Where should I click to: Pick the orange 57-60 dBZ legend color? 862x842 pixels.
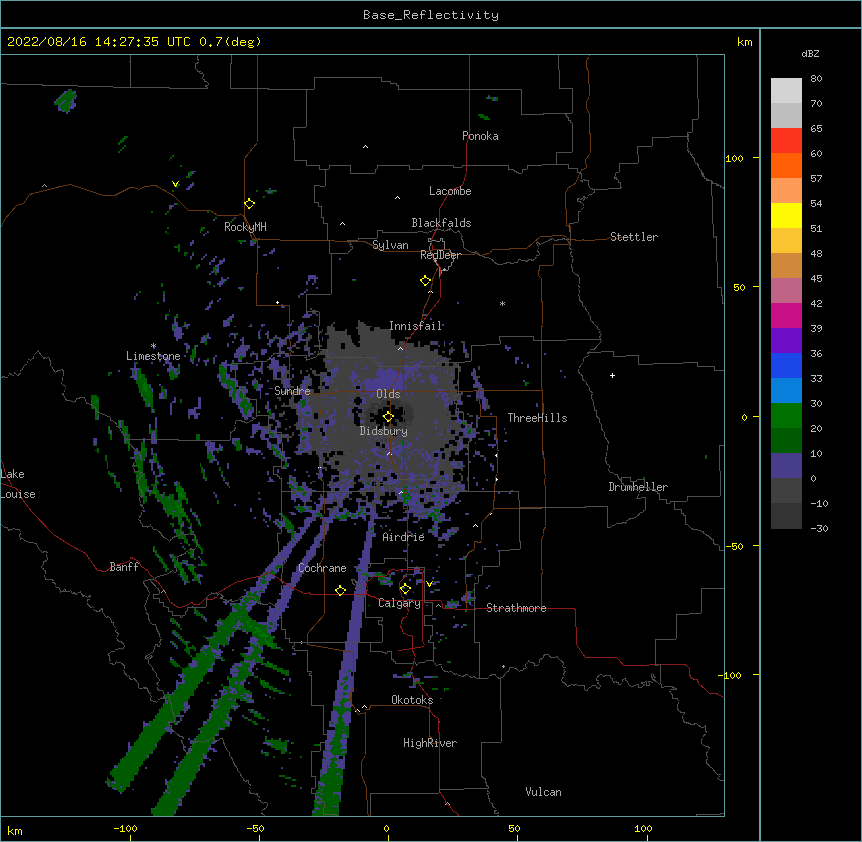tap(786, 165)
